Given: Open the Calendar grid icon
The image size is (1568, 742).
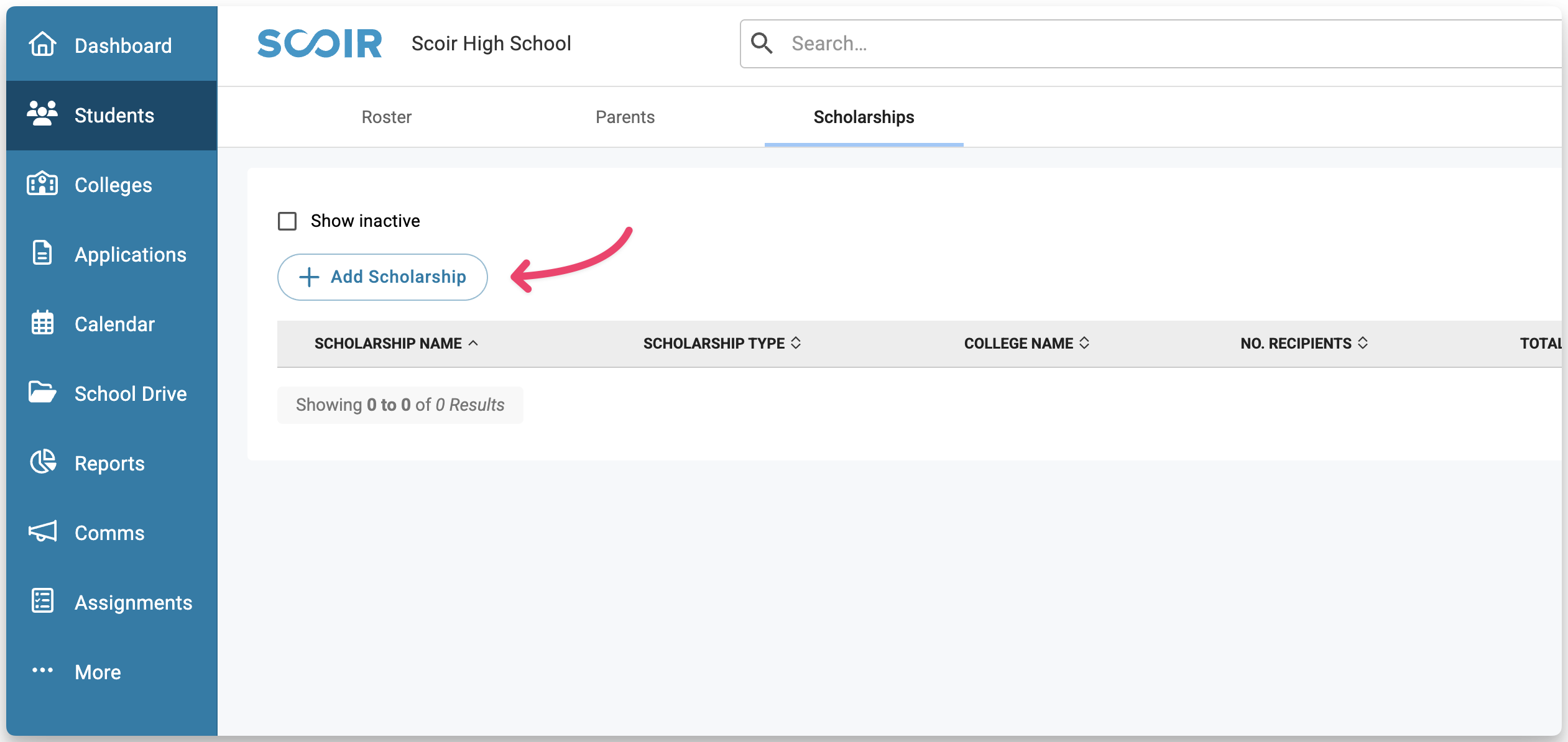Looking at the screenshot, I should click(x=42, y=323).
